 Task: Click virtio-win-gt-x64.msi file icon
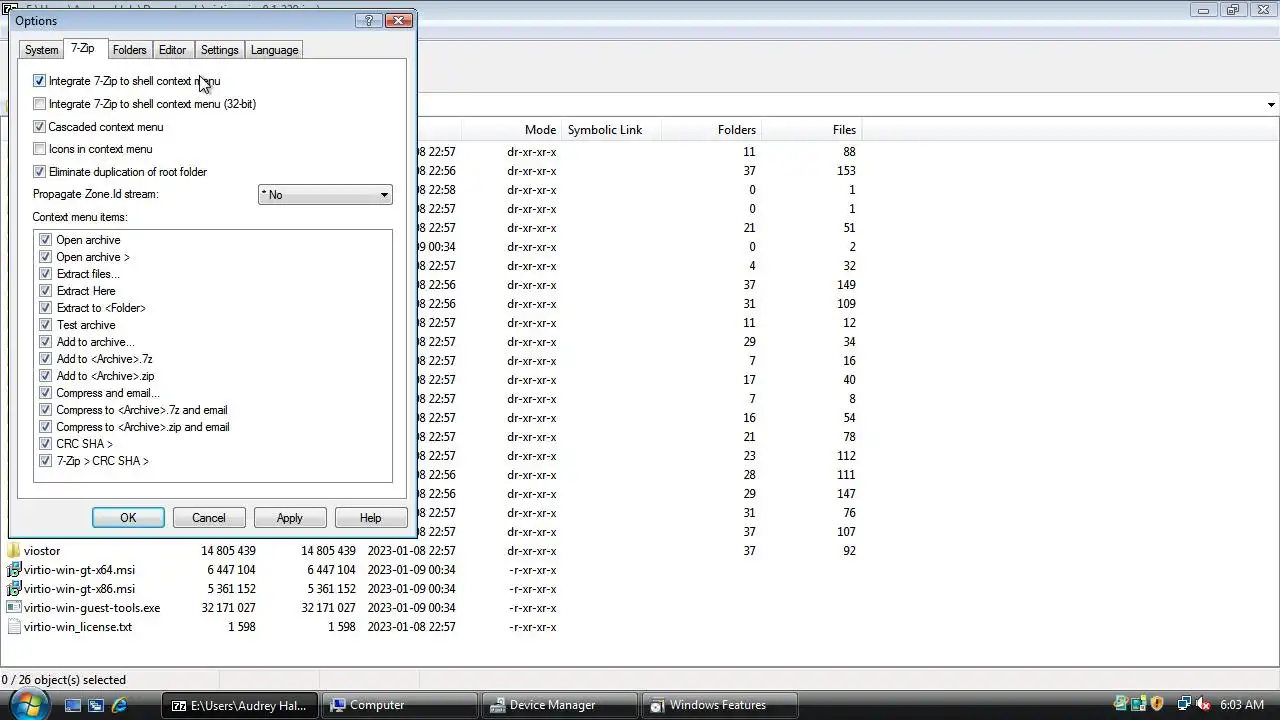[x=14, y=570]
